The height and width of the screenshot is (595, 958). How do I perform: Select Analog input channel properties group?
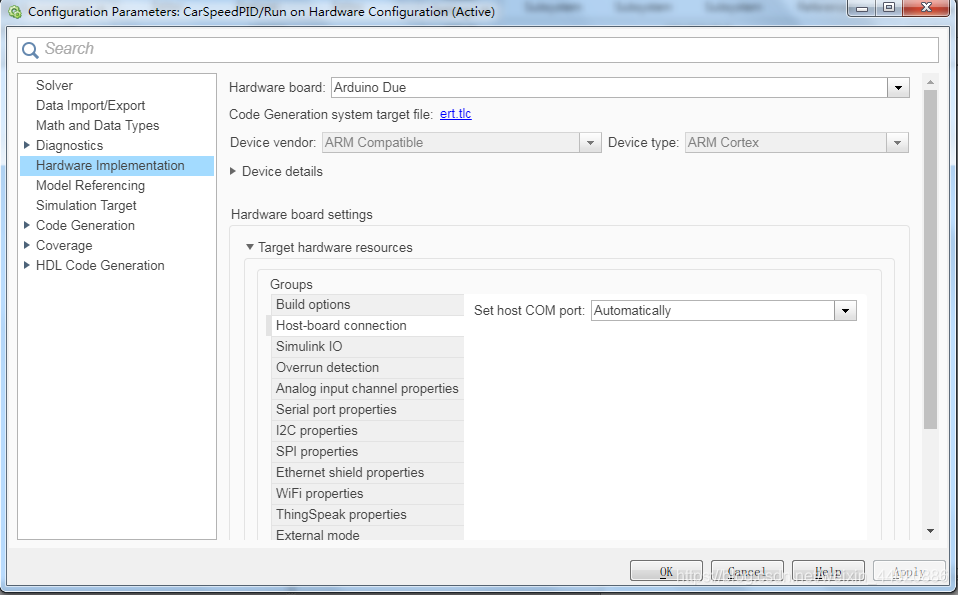pyautogui.click(x=367, y=389)
